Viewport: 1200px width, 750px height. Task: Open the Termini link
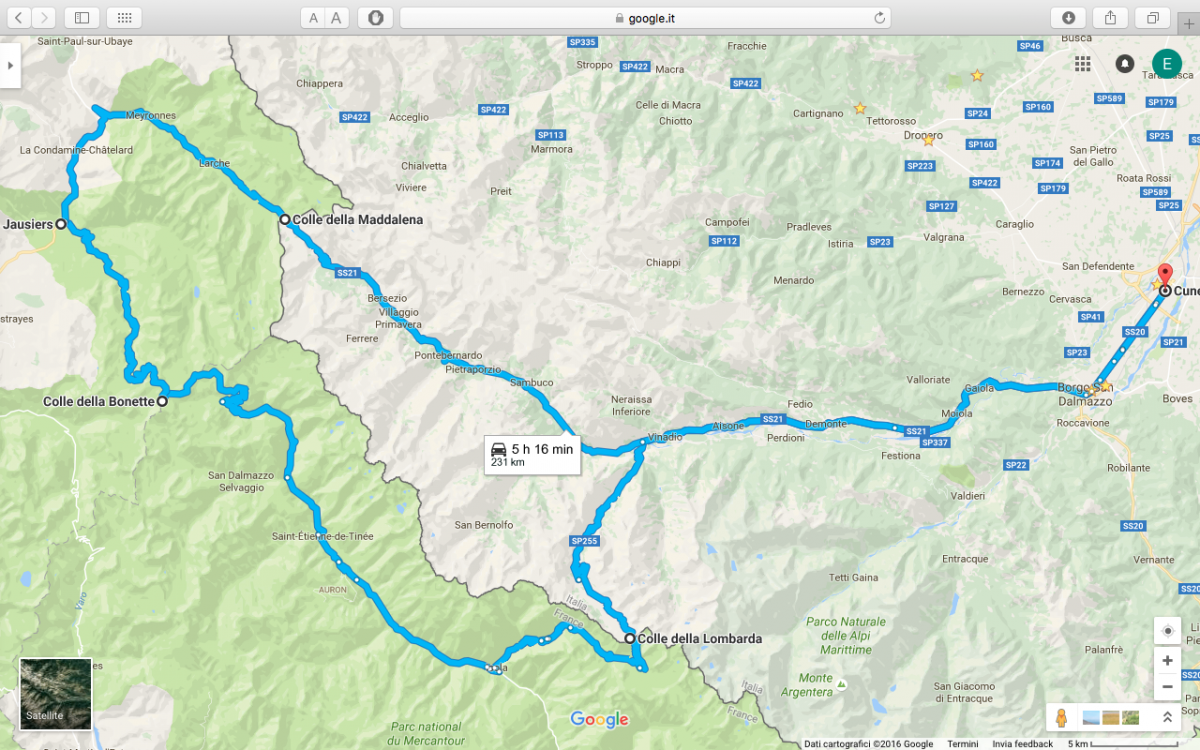click(963, 744)
